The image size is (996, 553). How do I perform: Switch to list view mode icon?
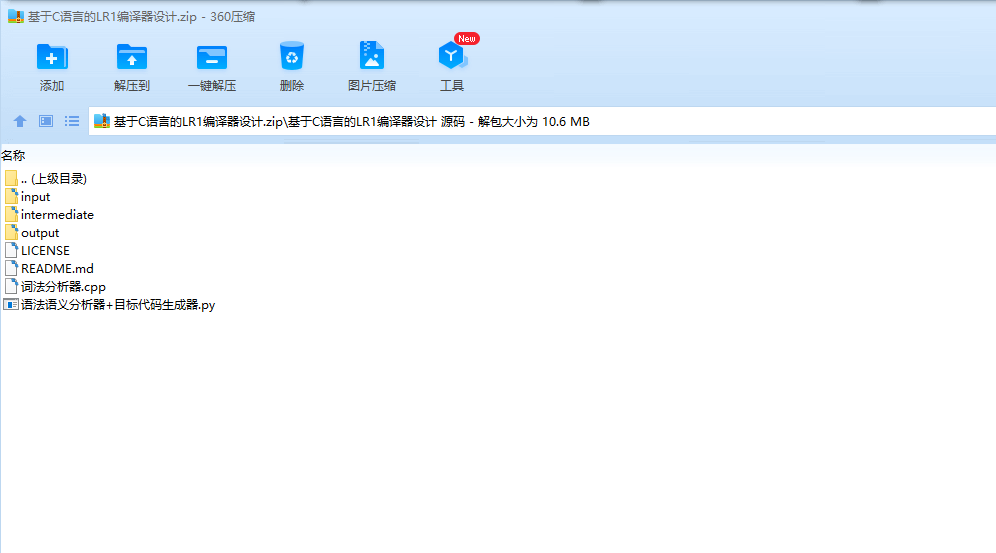(72, 121)
